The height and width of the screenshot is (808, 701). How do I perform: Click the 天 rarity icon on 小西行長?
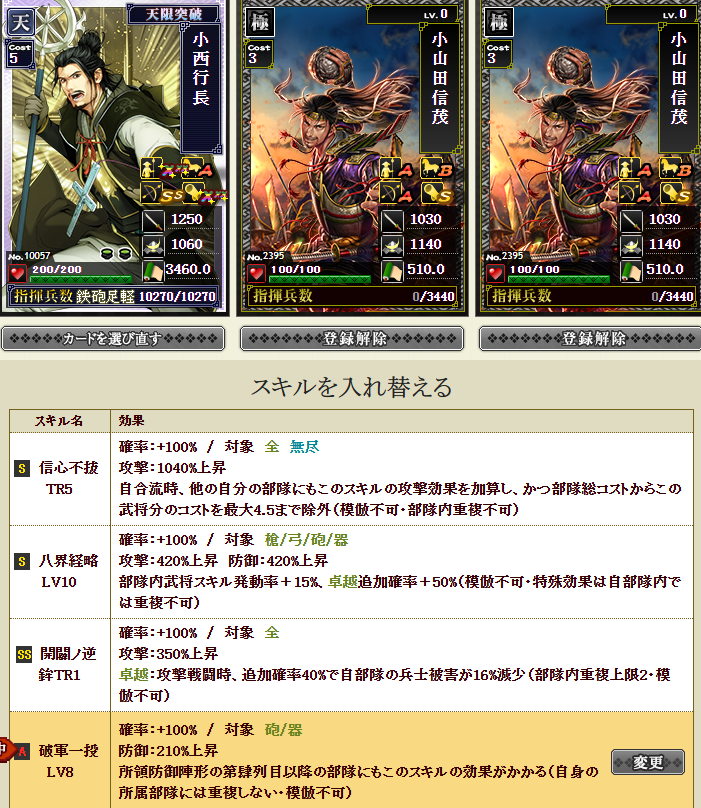[x=21, y=22]
